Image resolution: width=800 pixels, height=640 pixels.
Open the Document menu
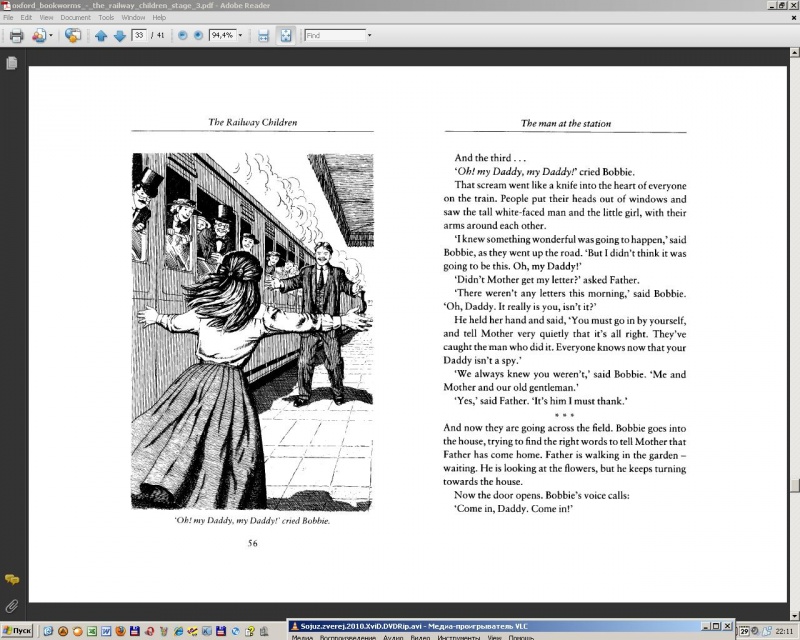point(75,17)
